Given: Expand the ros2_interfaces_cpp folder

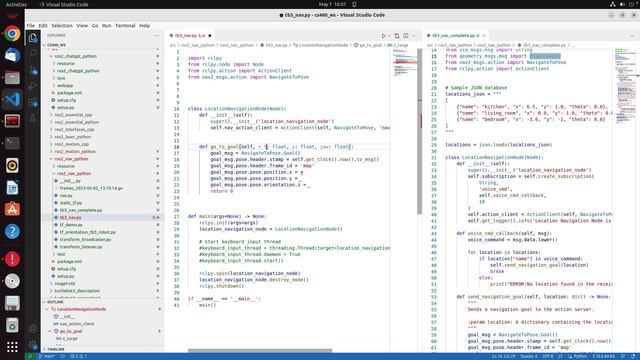Looking at the screenshot, I should pyautogui.click(x=102, y=129).
